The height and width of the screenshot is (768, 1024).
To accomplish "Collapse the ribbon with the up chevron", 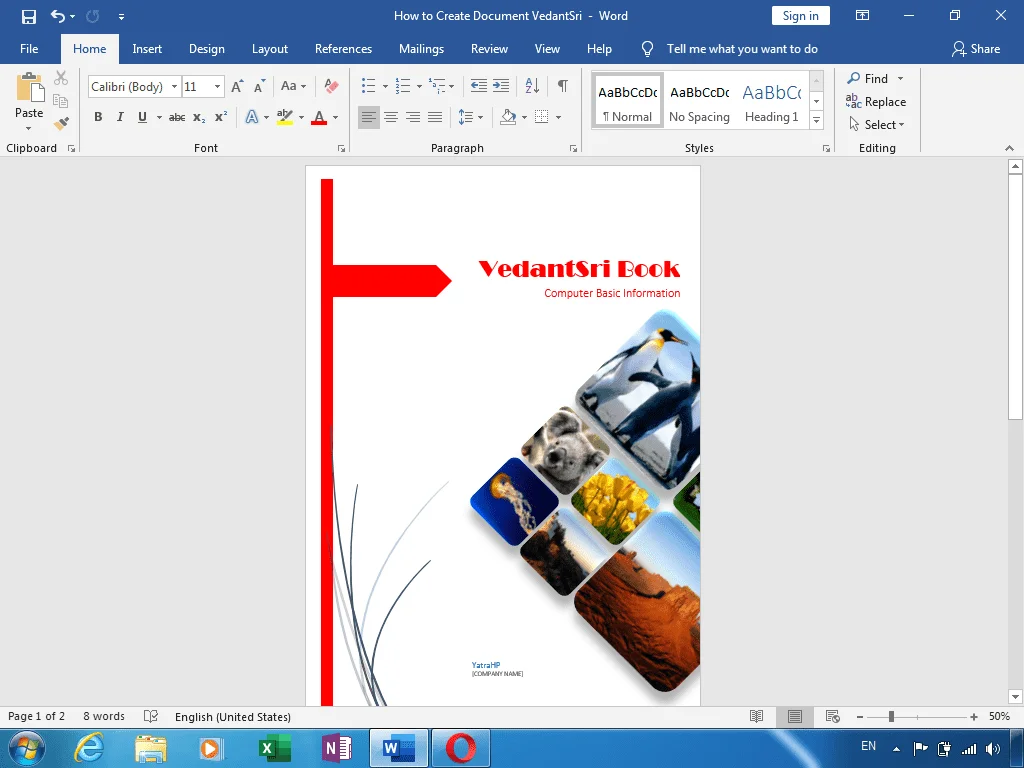I will [x=1010, y=148].
